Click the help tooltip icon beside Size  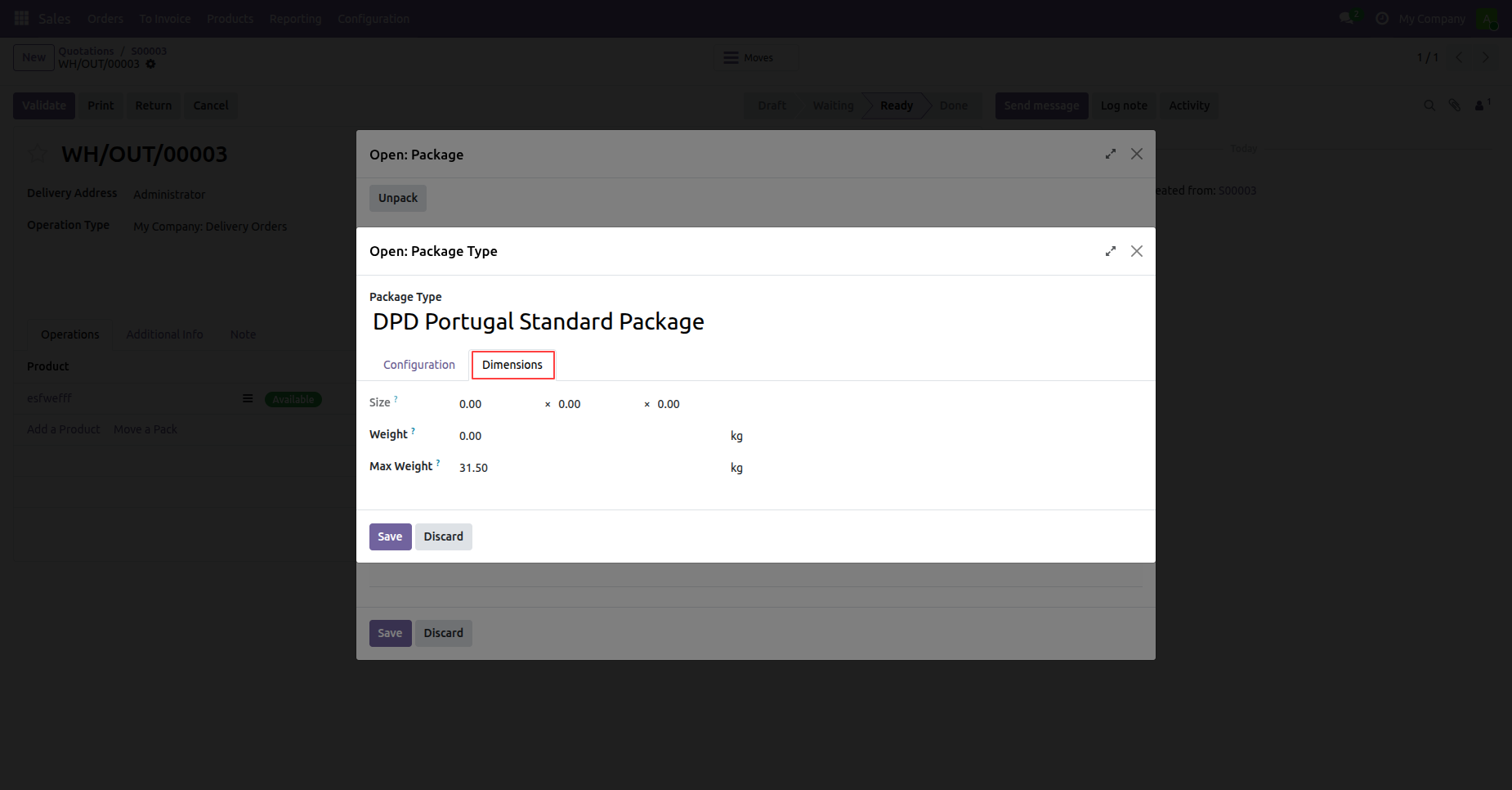pyautogui.click(x=396, y=398)
